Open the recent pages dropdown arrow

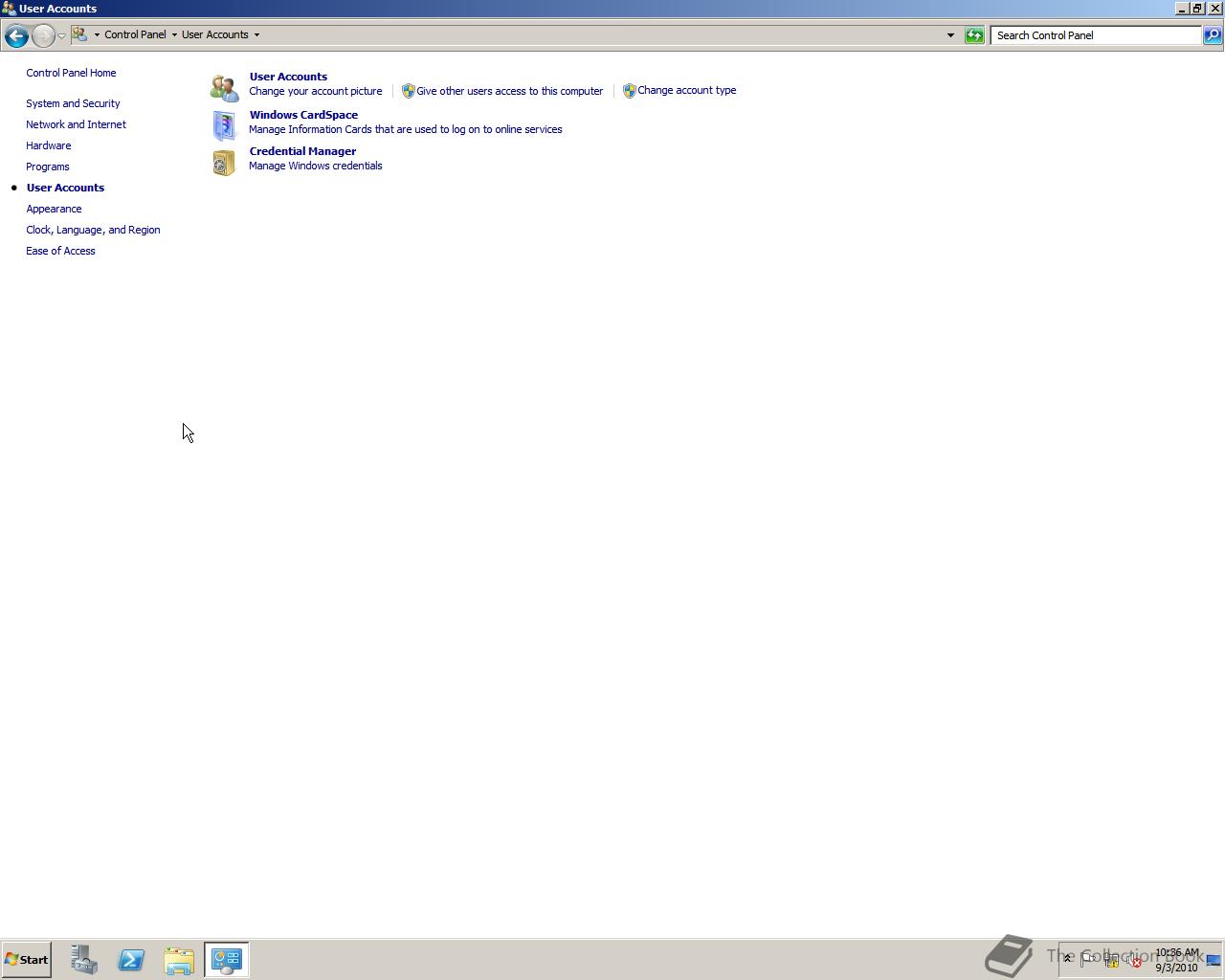61,35
